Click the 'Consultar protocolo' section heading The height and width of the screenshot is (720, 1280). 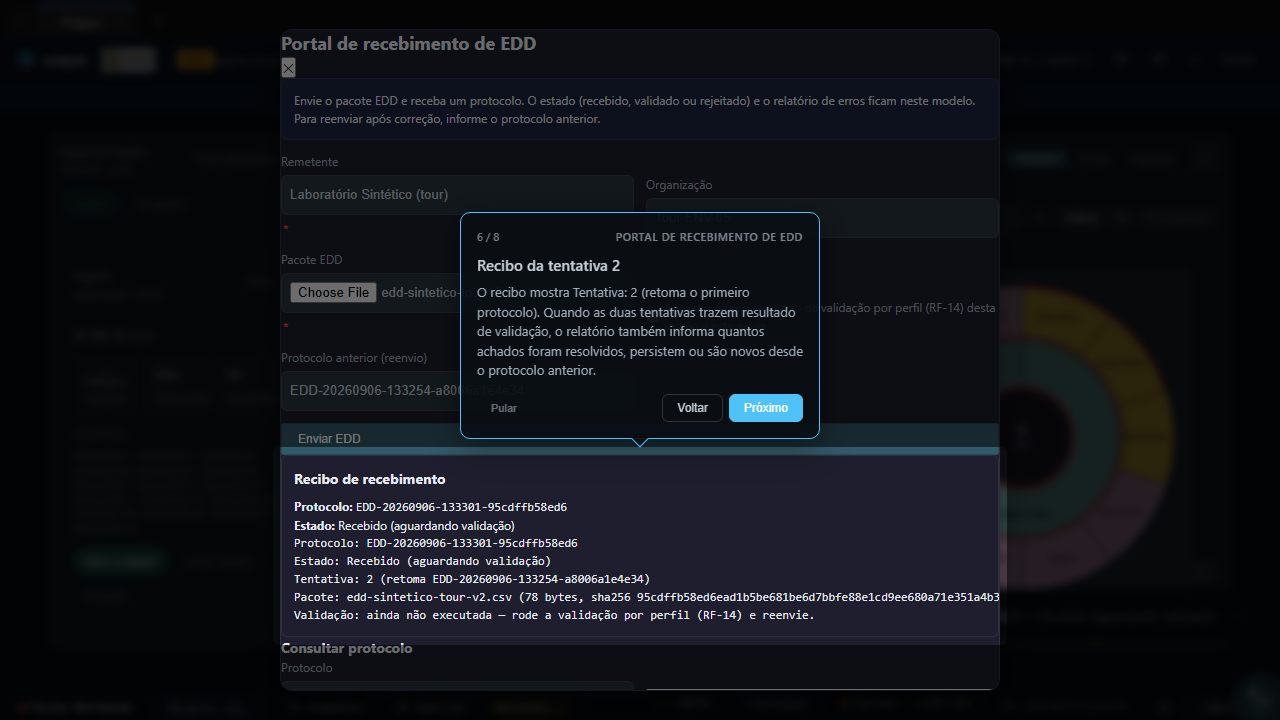point(347,648)
